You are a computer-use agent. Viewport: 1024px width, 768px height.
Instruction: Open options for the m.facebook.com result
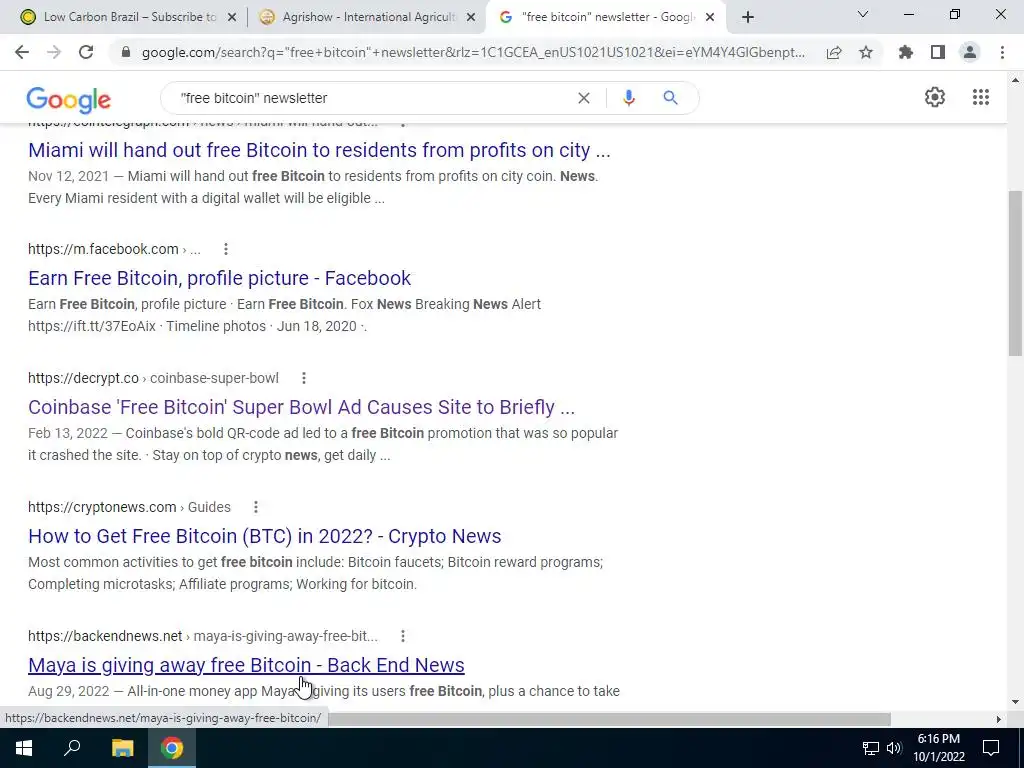pyautogui.click(x=226, y=249)
